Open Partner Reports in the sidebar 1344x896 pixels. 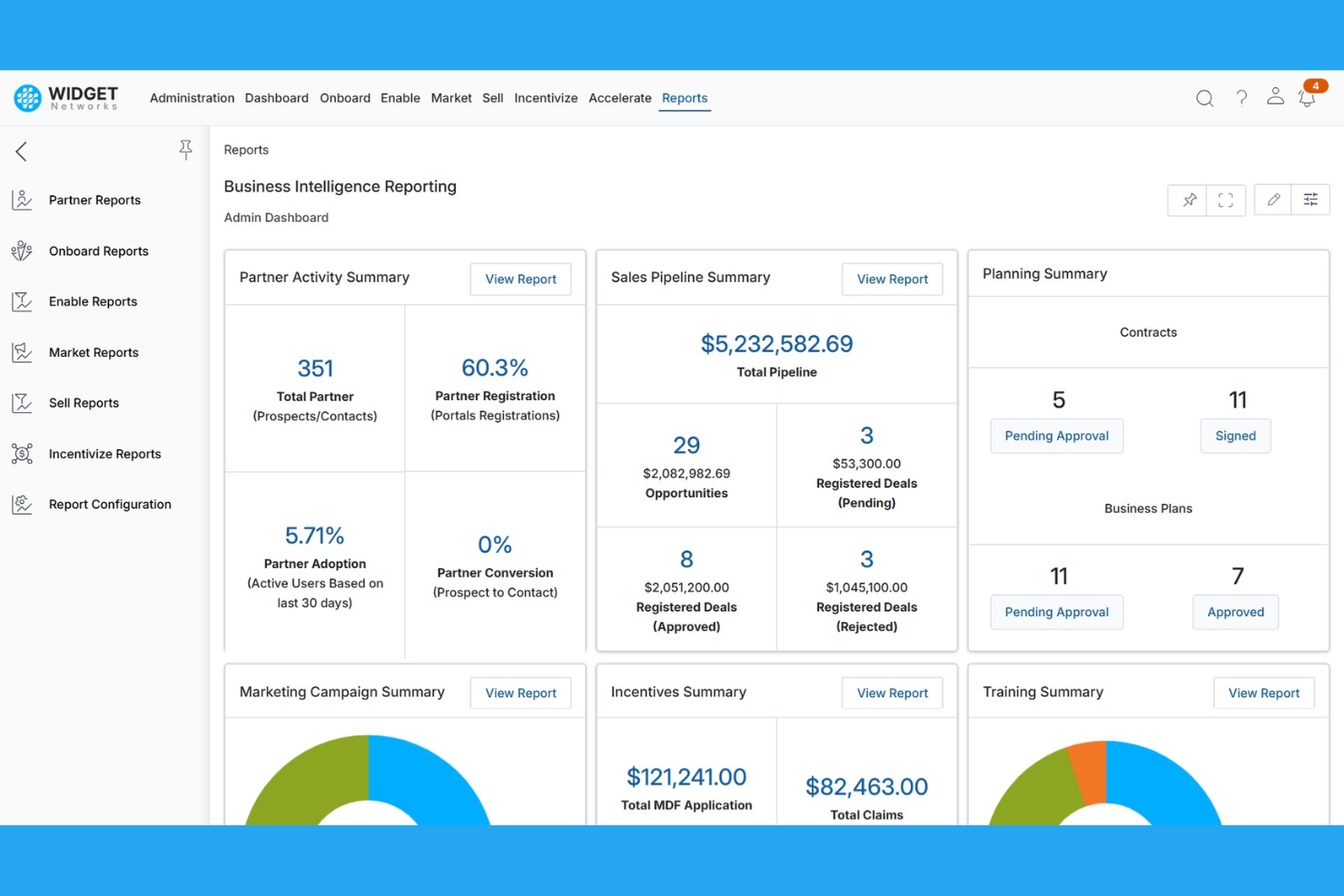[94, 200]
